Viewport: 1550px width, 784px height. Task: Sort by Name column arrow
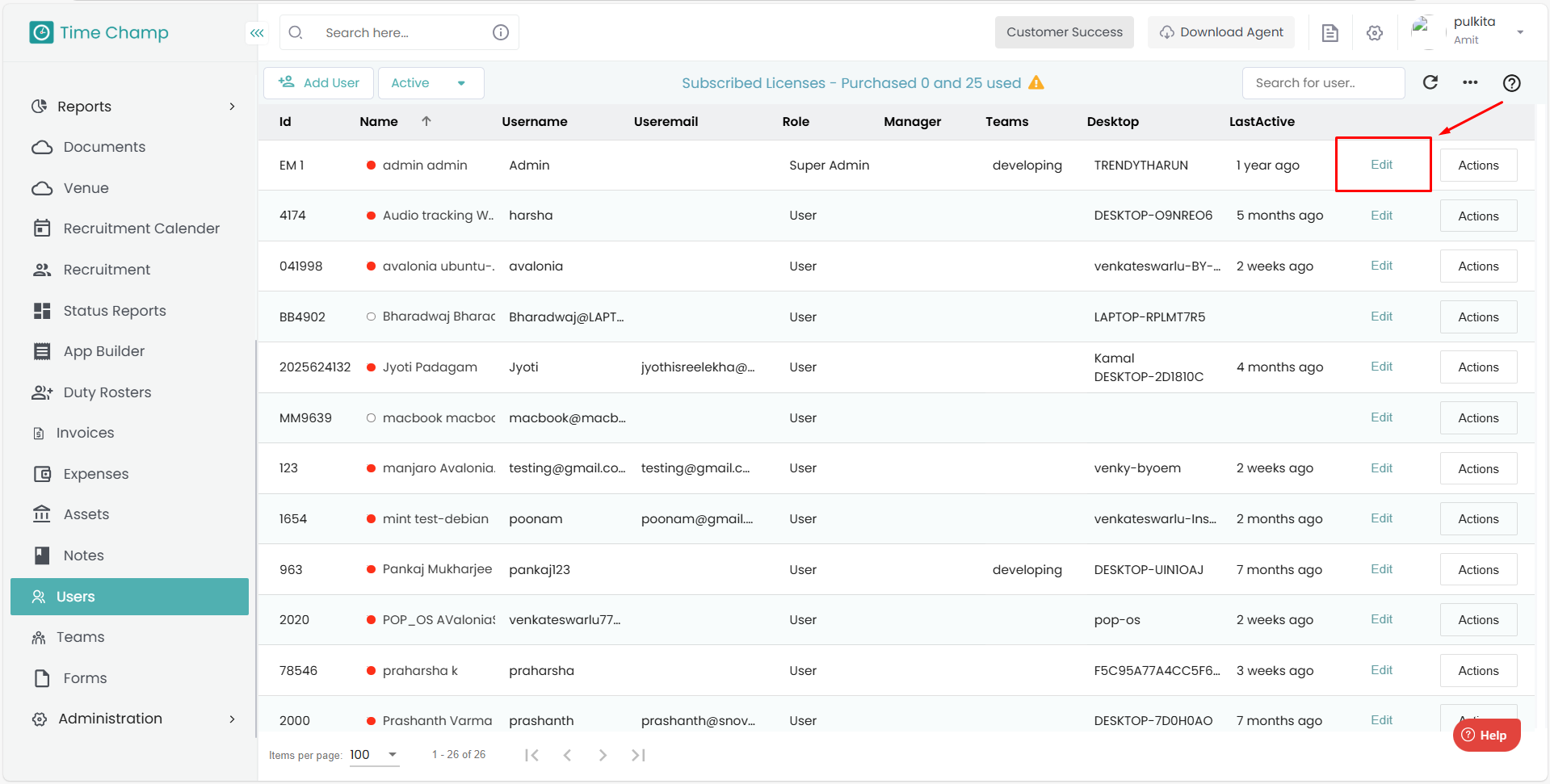coord(426,121)
